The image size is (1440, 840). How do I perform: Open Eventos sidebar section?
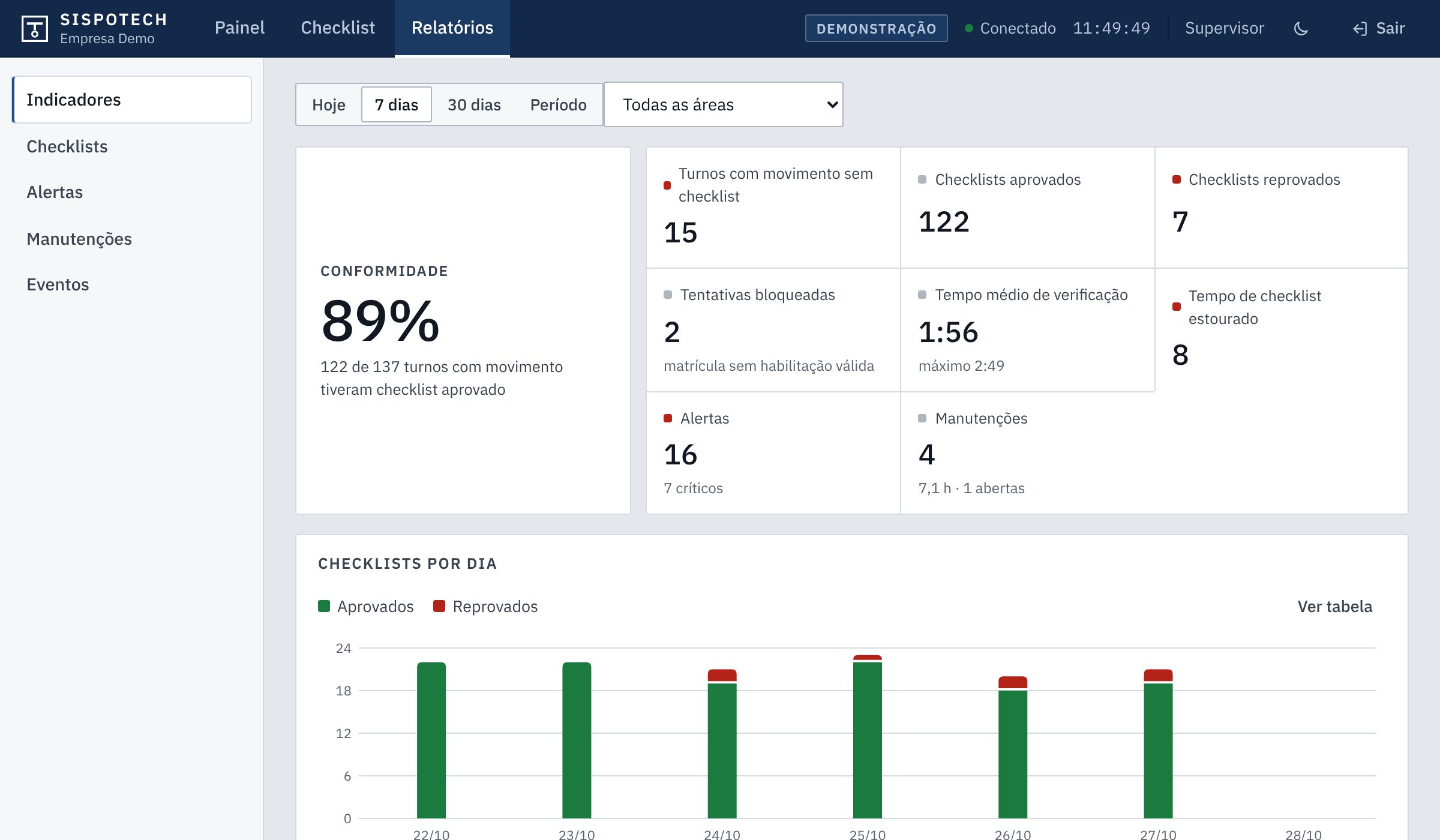click(132, 284)
